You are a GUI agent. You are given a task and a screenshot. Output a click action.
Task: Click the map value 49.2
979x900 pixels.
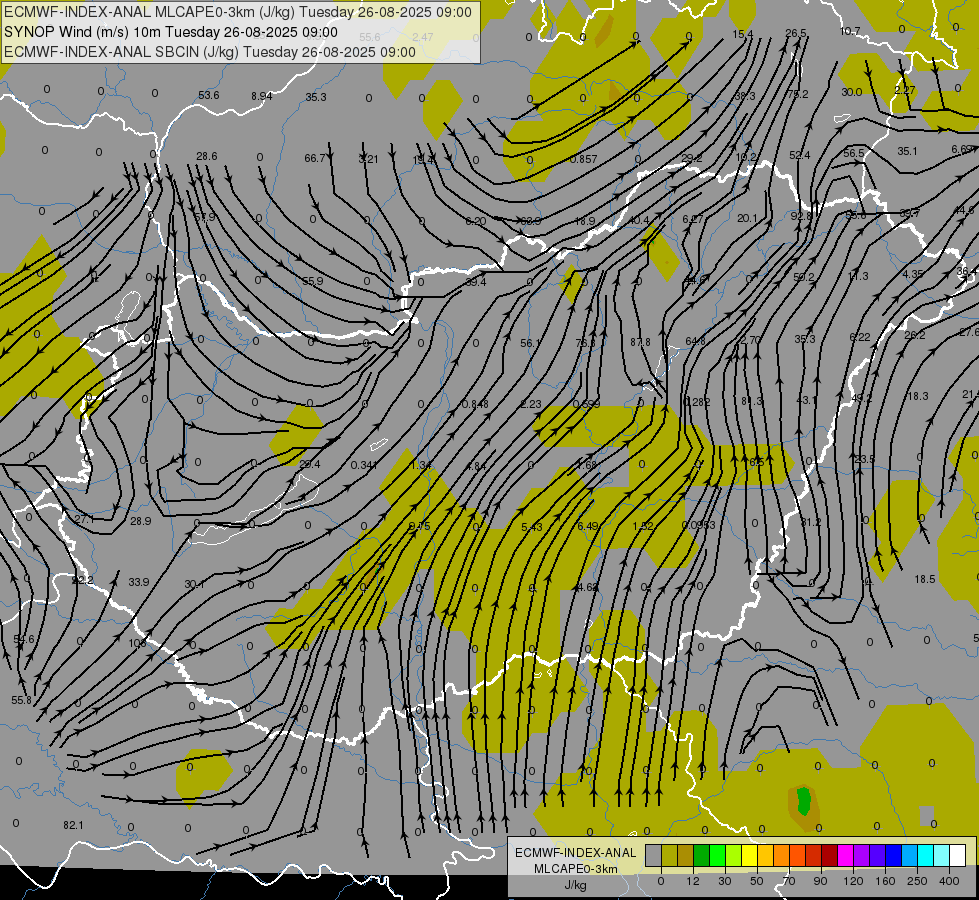[x=862, y=398]
